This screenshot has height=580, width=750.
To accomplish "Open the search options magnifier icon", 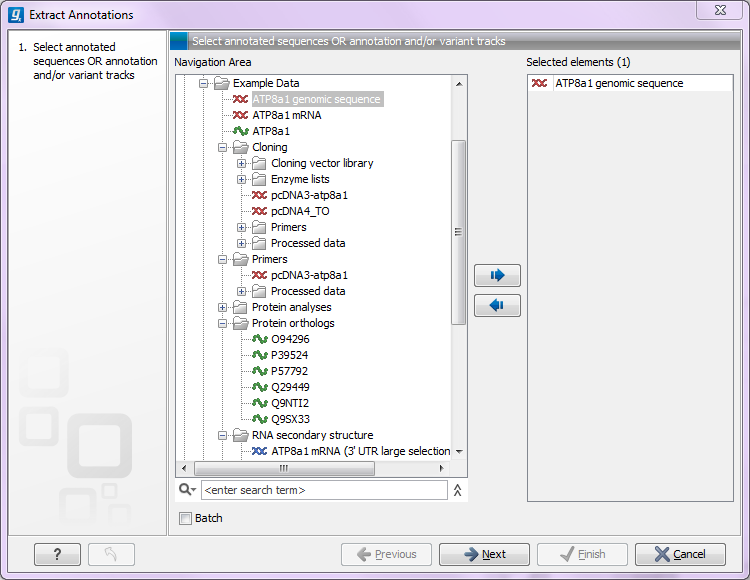I will (x=187, y=490).
